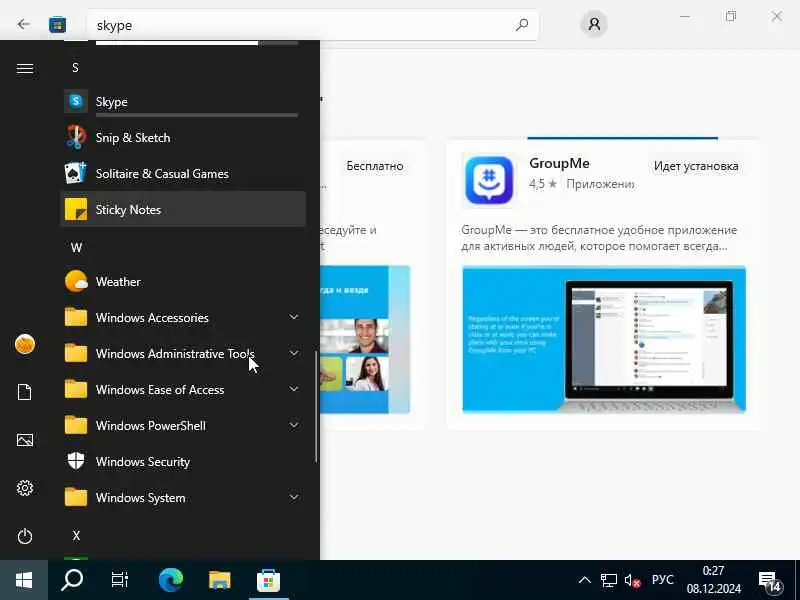This screenshot has width=800, height=600.
Task: Switch РУС input language indicator
Action: pyautogui.click(x=662, y=580)
